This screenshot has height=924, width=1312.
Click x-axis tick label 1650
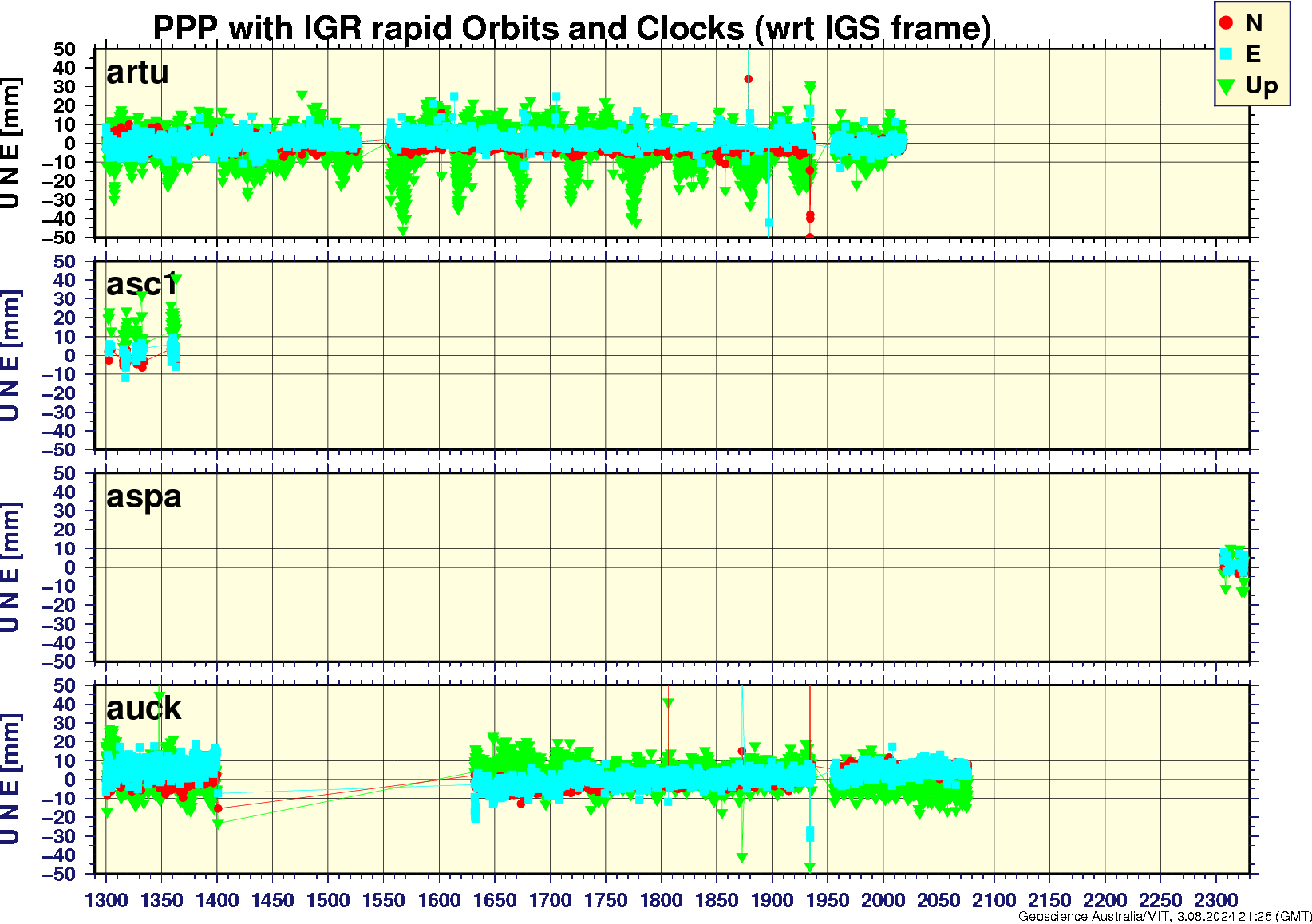[495, 900]
